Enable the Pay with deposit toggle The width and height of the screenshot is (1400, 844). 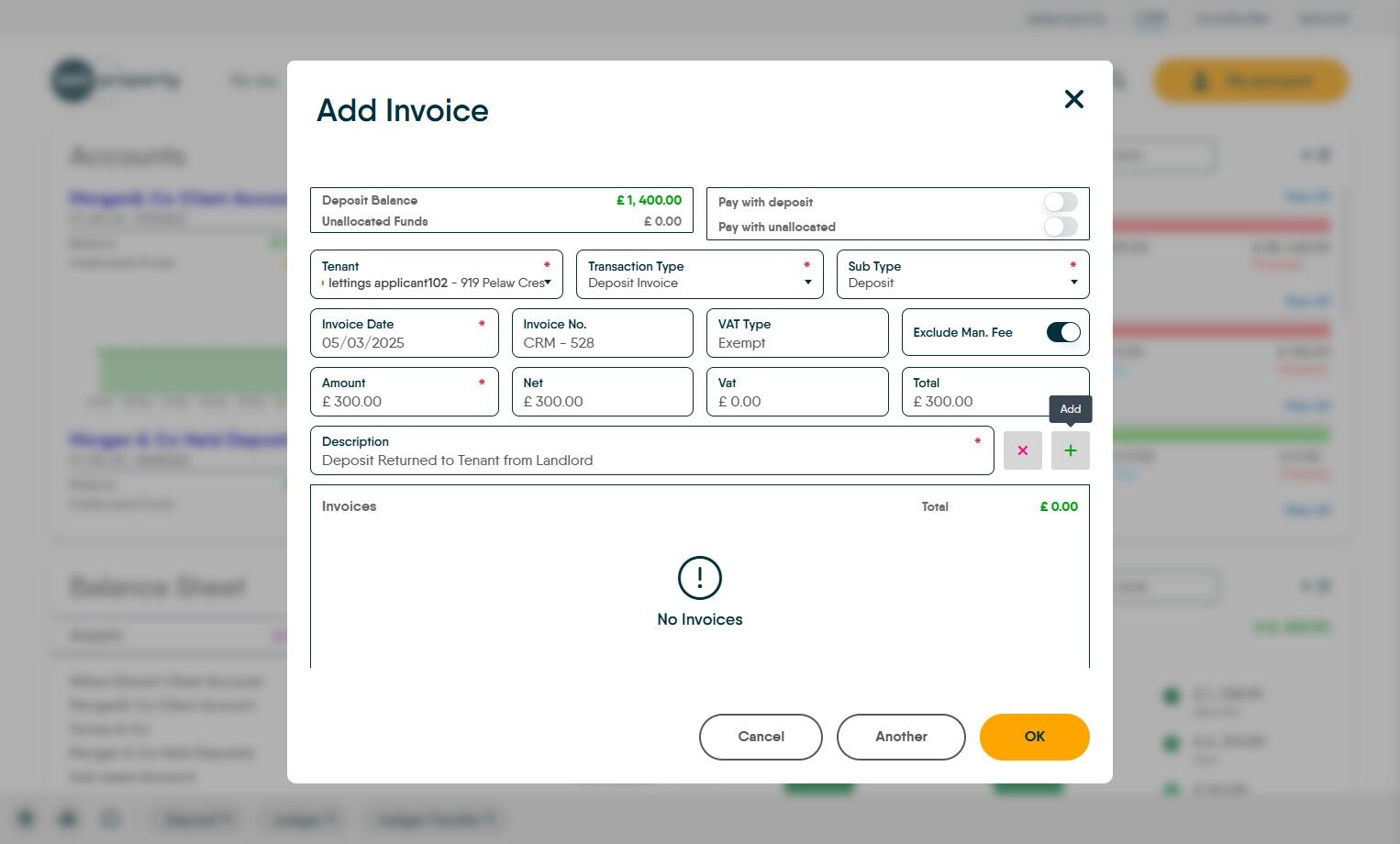click(x=1061, y=202)
